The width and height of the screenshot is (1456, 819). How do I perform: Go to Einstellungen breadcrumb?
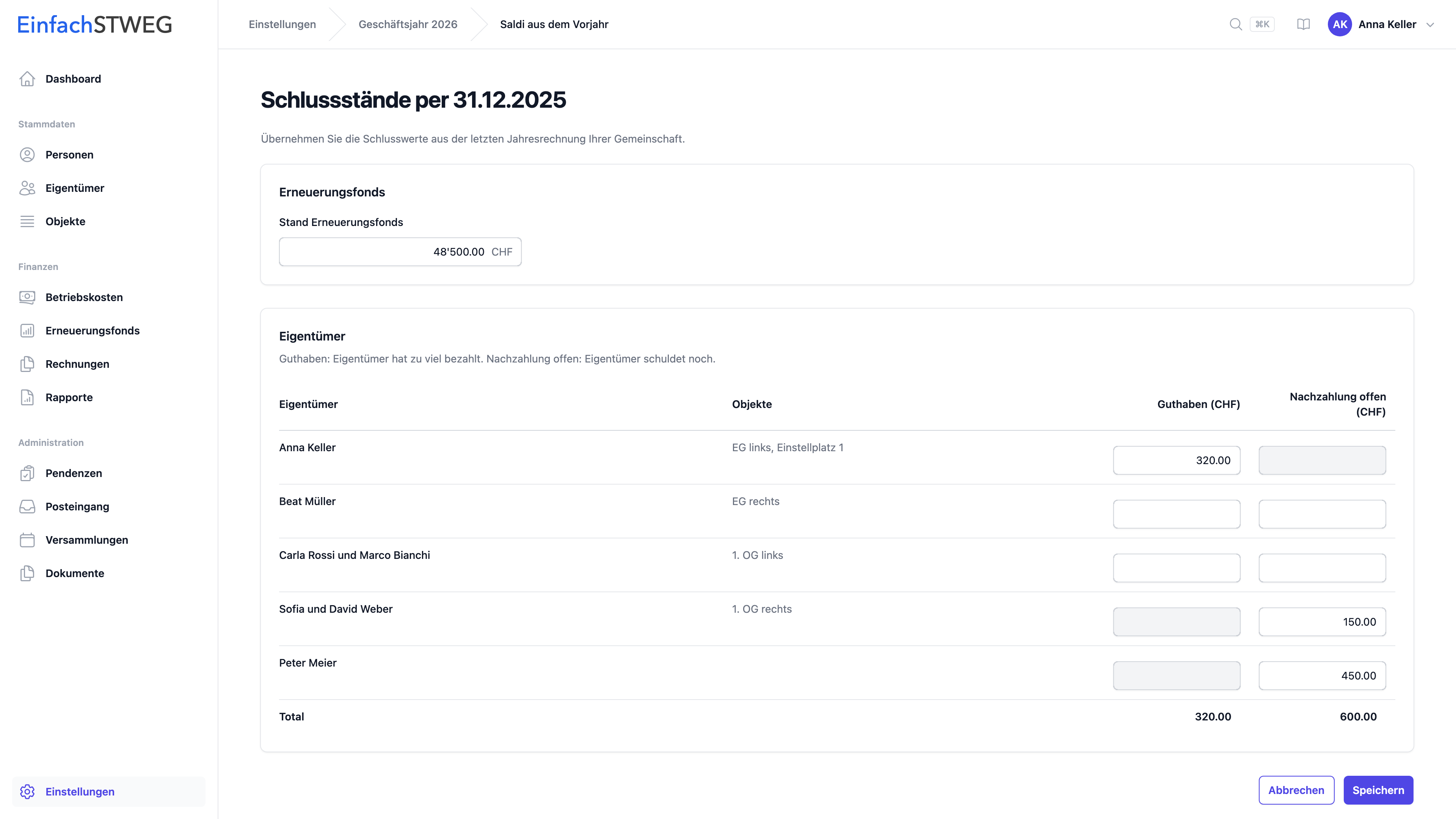[x=282, y=24]
